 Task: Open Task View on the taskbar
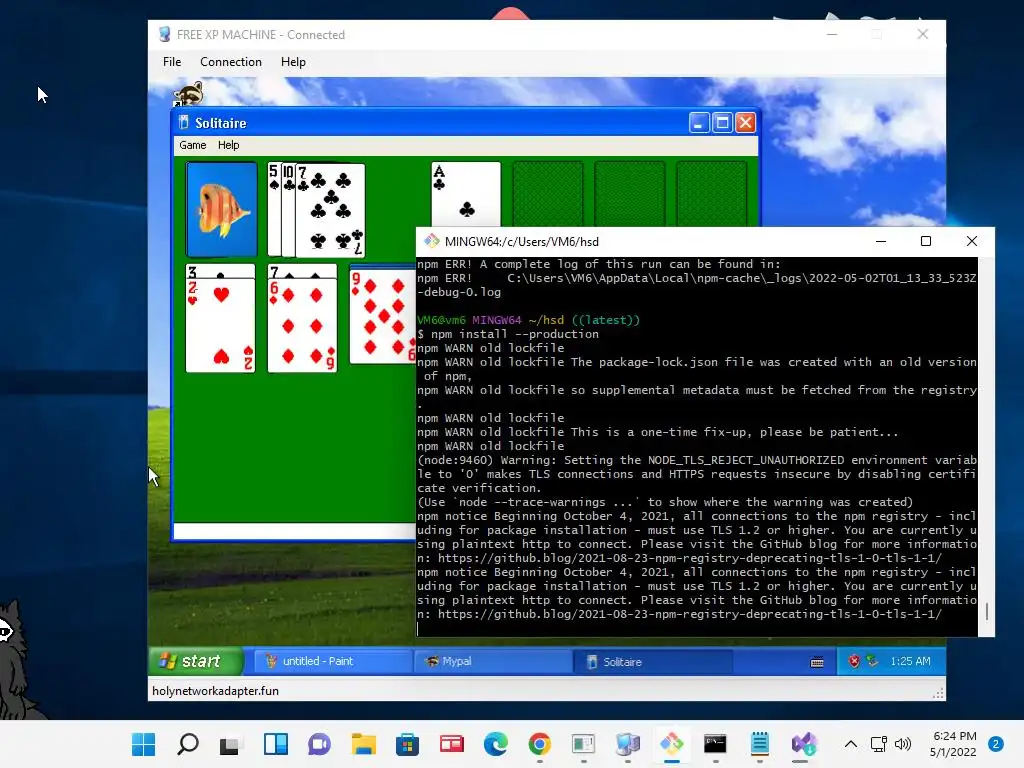click(231, 744)
